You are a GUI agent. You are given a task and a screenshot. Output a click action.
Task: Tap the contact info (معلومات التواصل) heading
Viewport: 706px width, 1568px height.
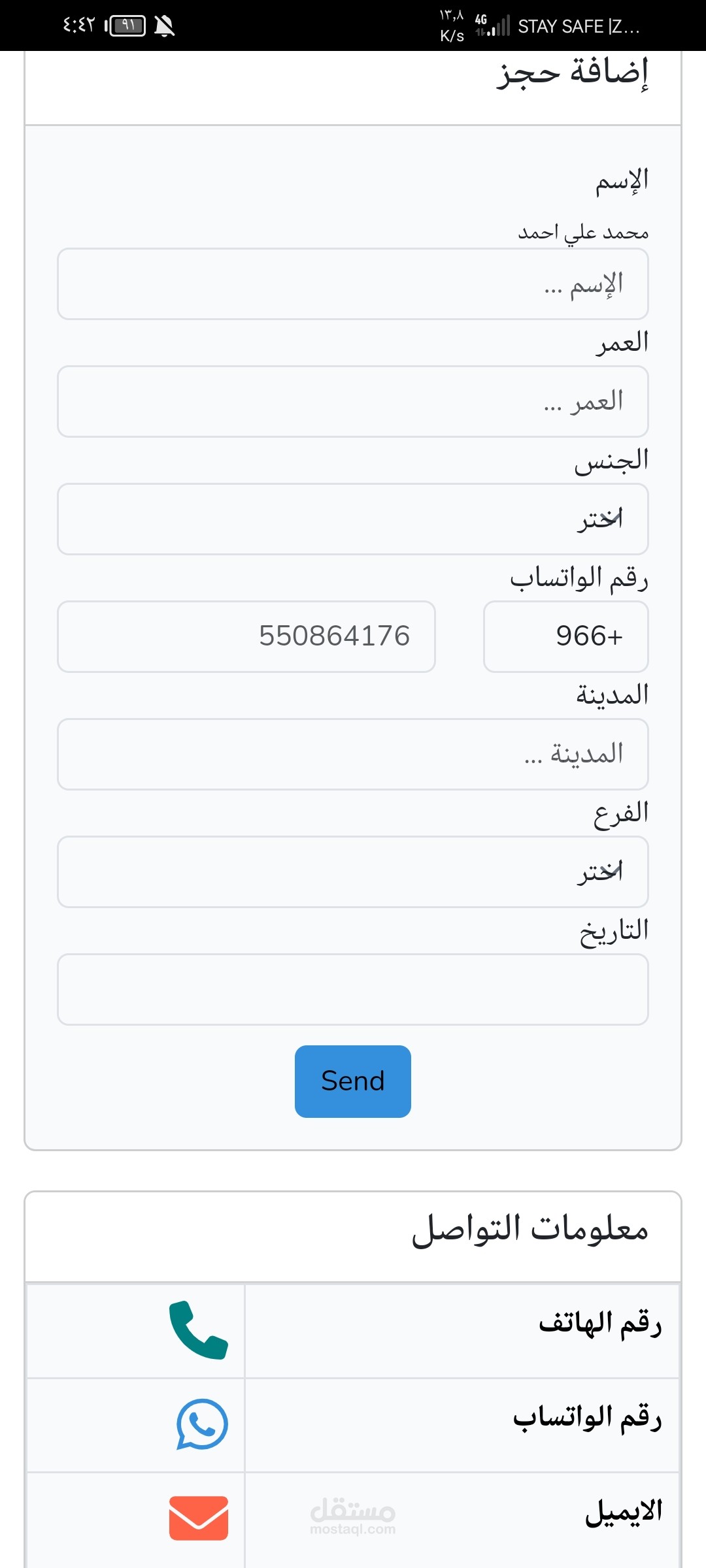tap(529, 1230)
